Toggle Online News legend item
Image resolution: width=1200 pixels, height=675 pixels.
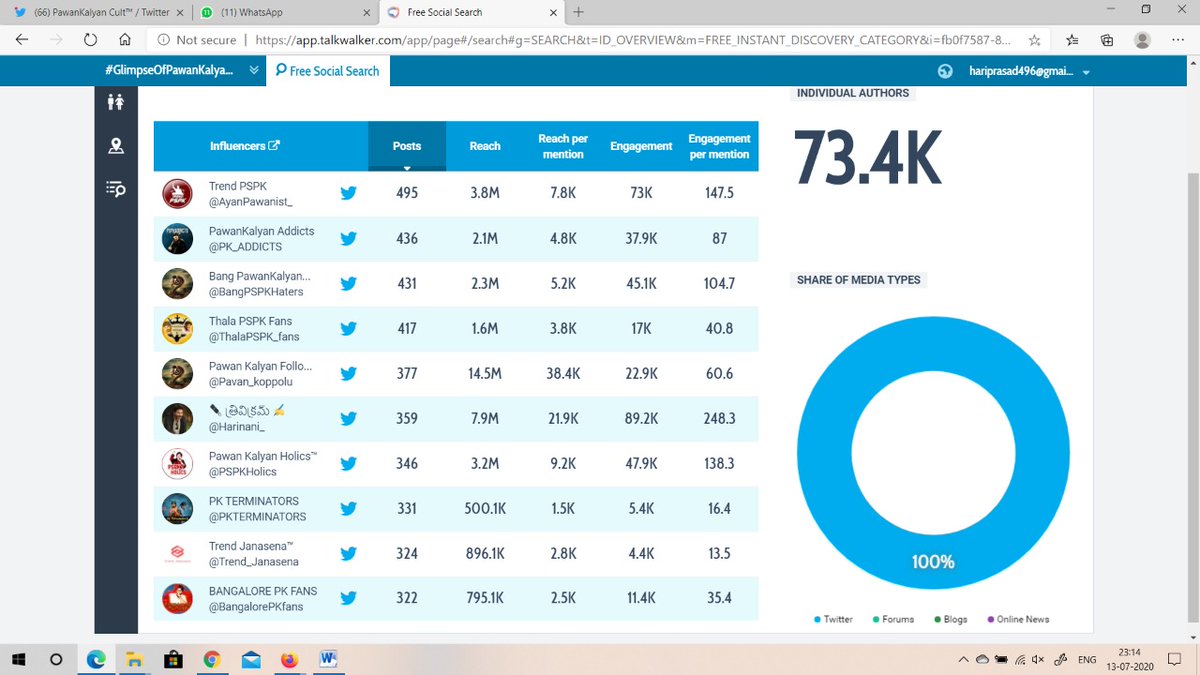click(x=1017, y=619)
